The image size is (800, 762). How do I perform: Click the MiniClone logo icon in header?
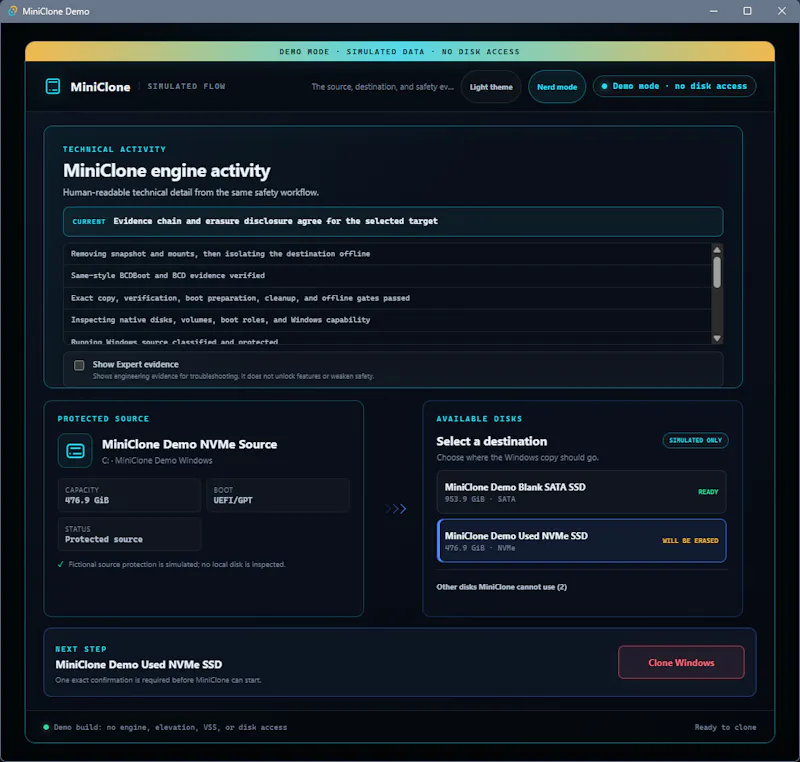53,86
